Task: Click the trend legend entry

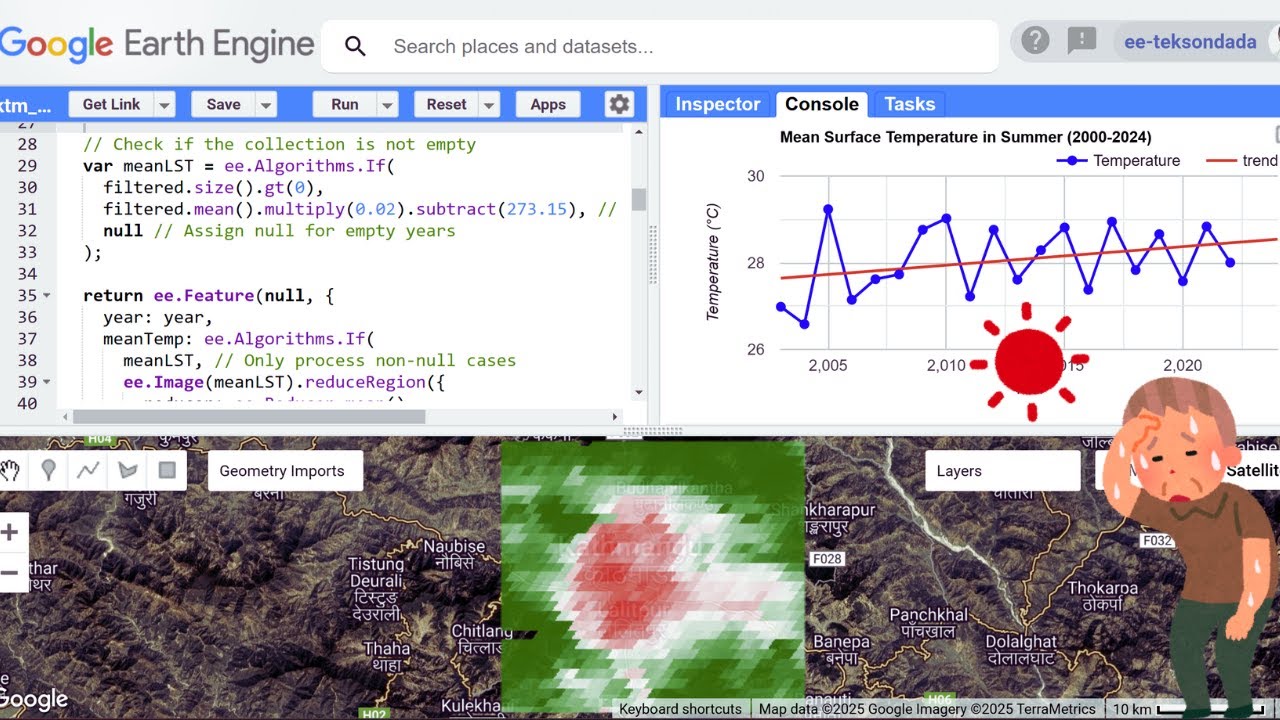Action: tap(1242, 161)
